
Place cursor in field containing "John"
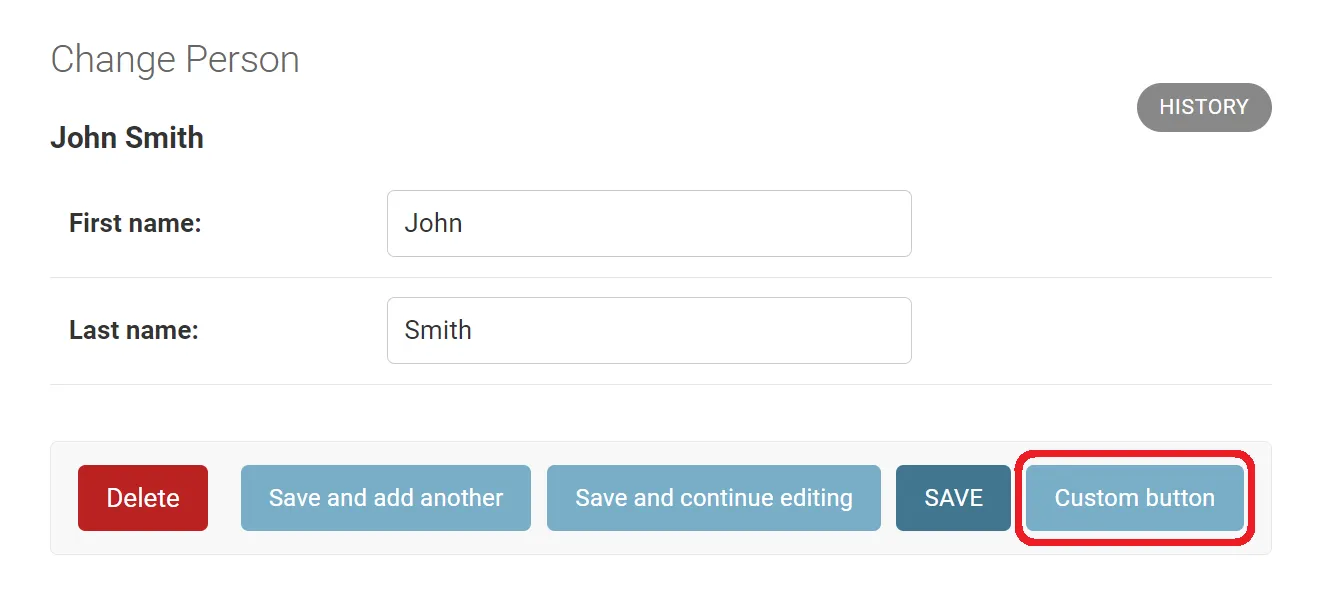tap(649, 223)
